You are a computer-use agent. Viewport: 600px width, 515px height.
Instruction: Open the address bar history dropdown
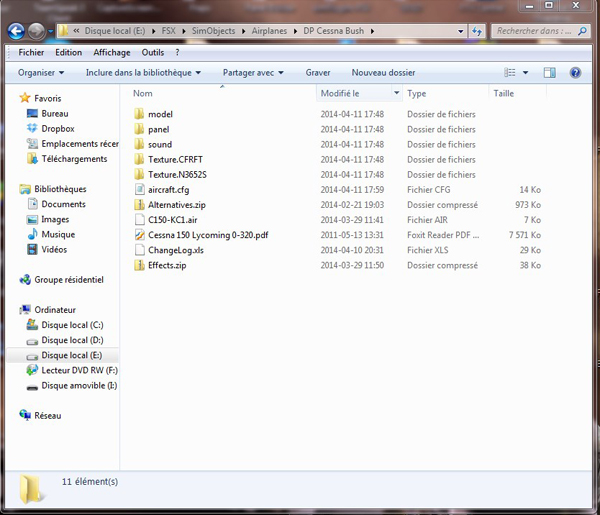tap(461, 31)
